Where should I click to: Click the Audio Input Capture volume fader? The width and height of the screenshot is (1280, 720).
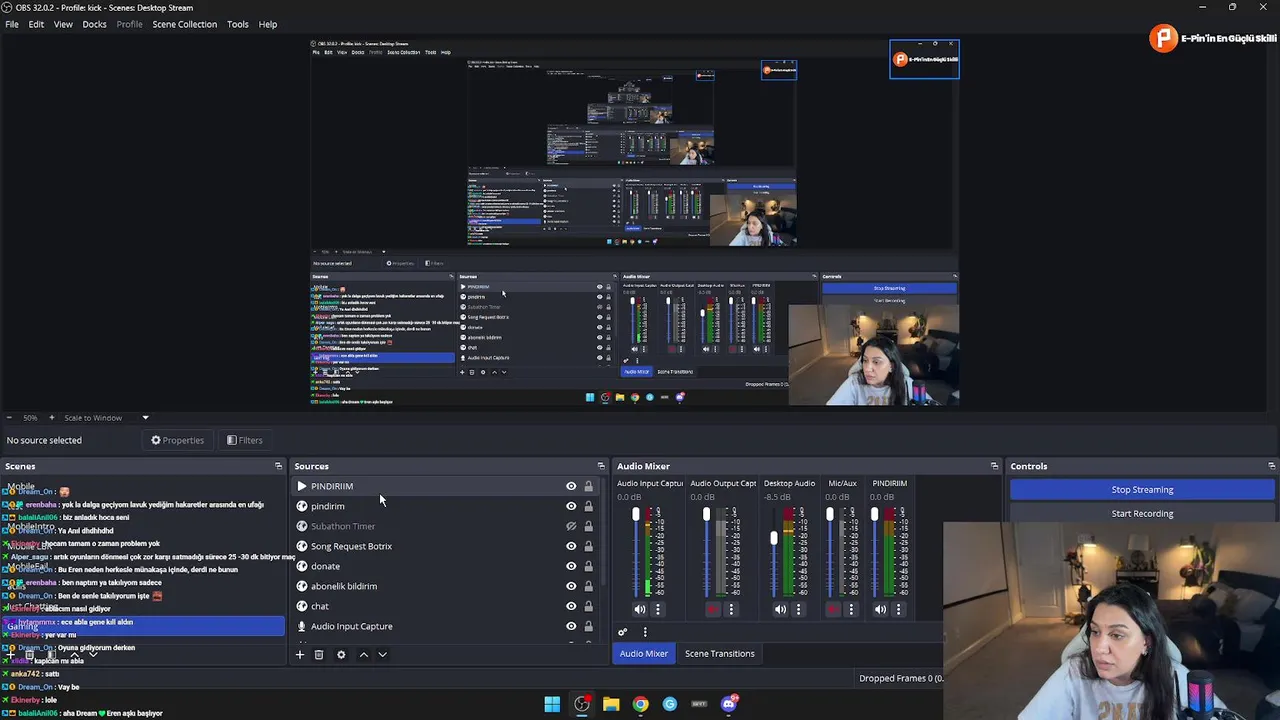(x=635, y=514)
